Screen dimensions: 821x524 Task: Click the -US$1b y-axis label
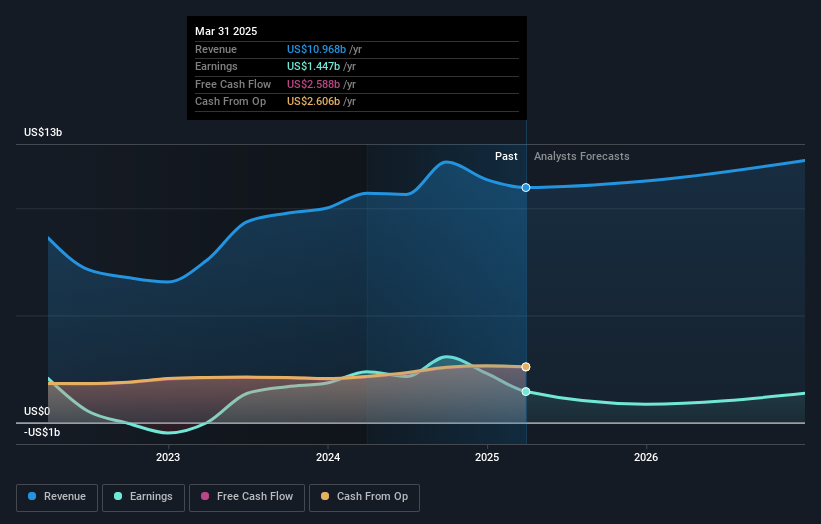pos(42,432)
